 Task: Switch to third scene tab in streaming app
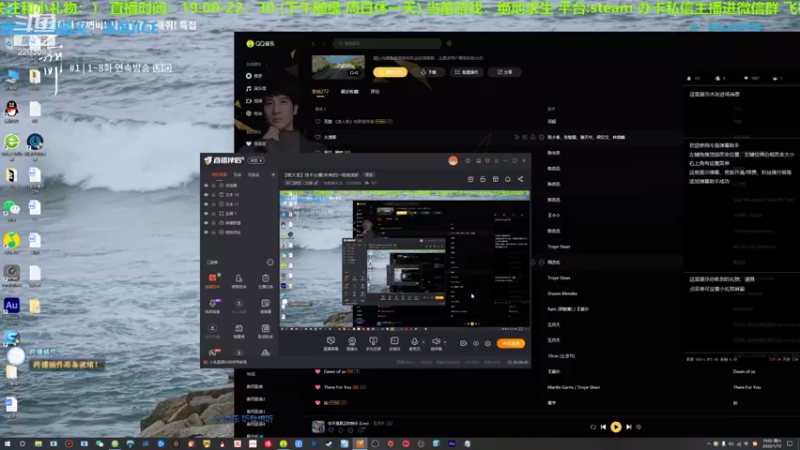point(254,174)
